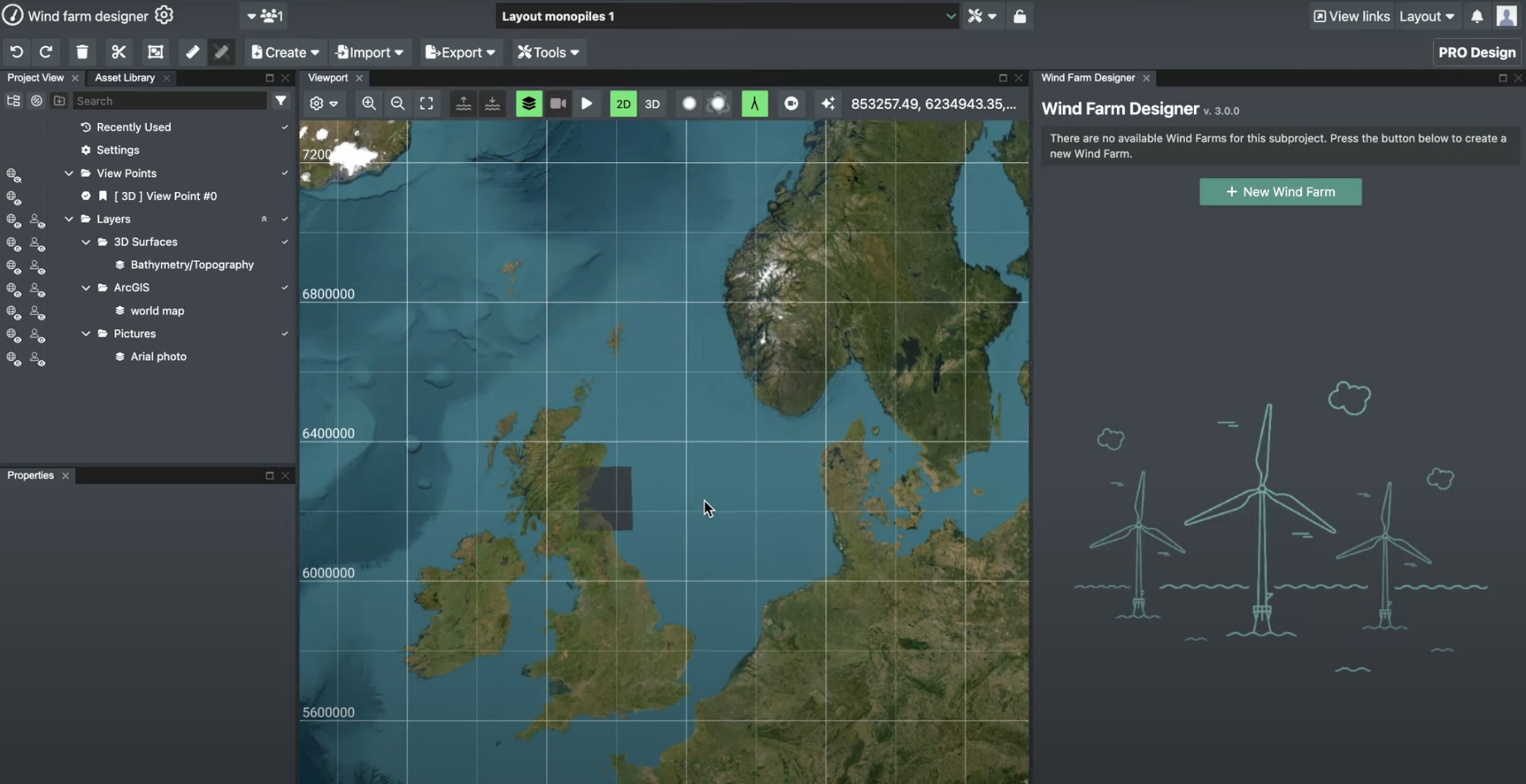Toggle the green layers stack icon

pos(528,103)
